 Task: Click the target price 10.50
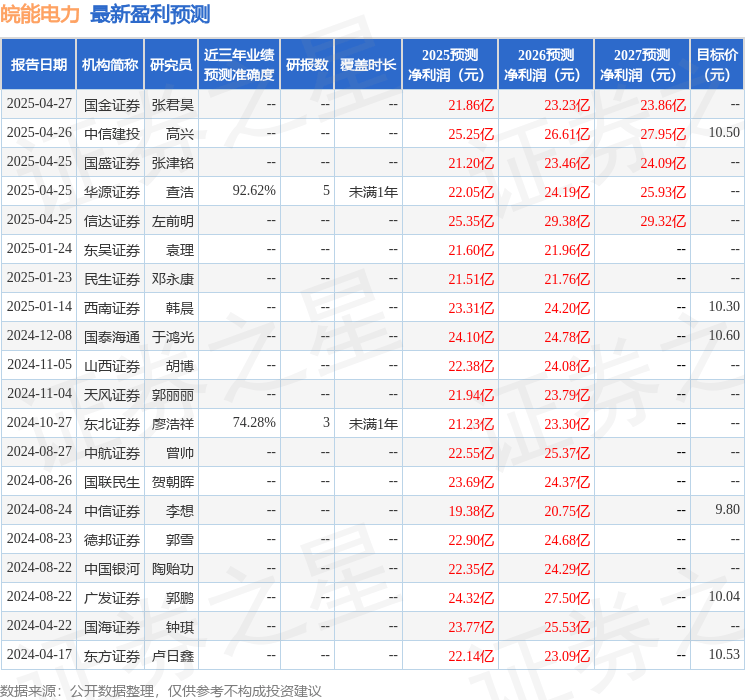[724, 133]
